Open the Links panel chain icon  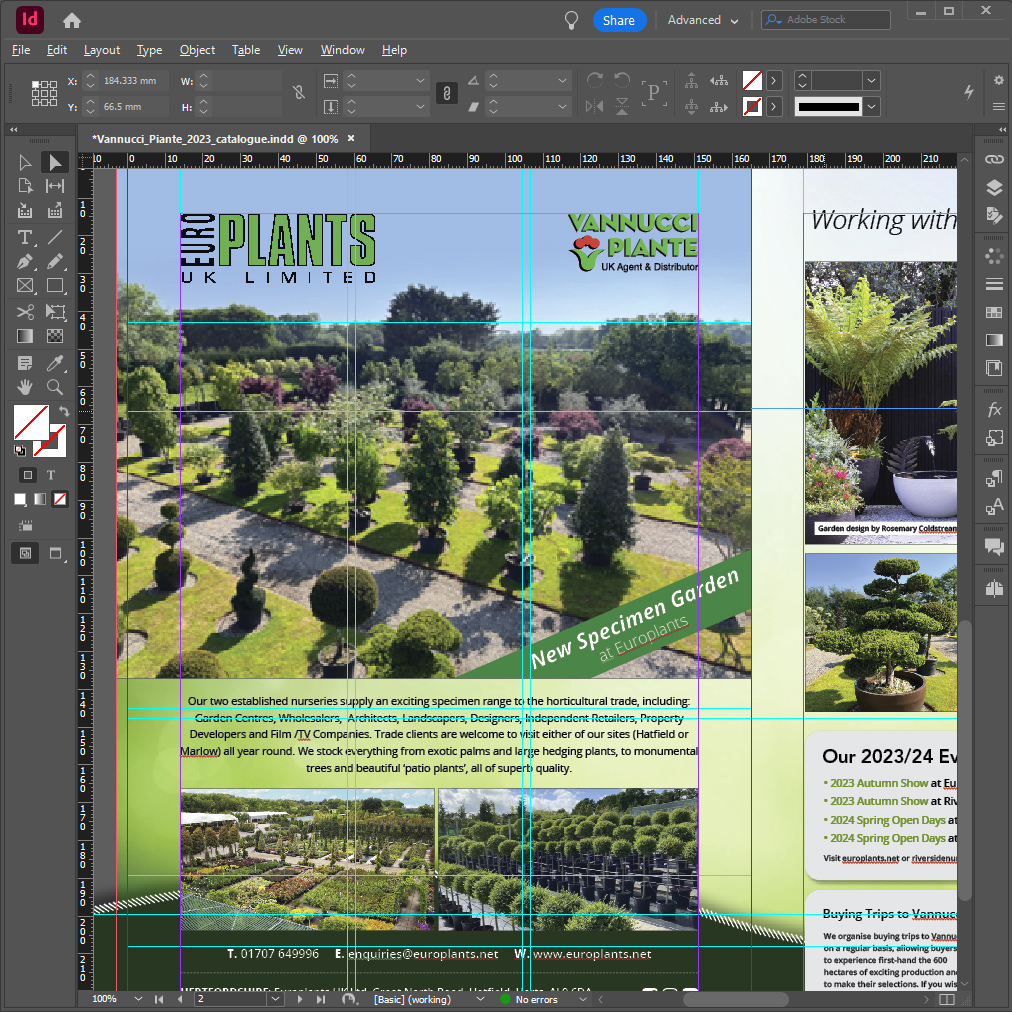[x=994, y=159]
